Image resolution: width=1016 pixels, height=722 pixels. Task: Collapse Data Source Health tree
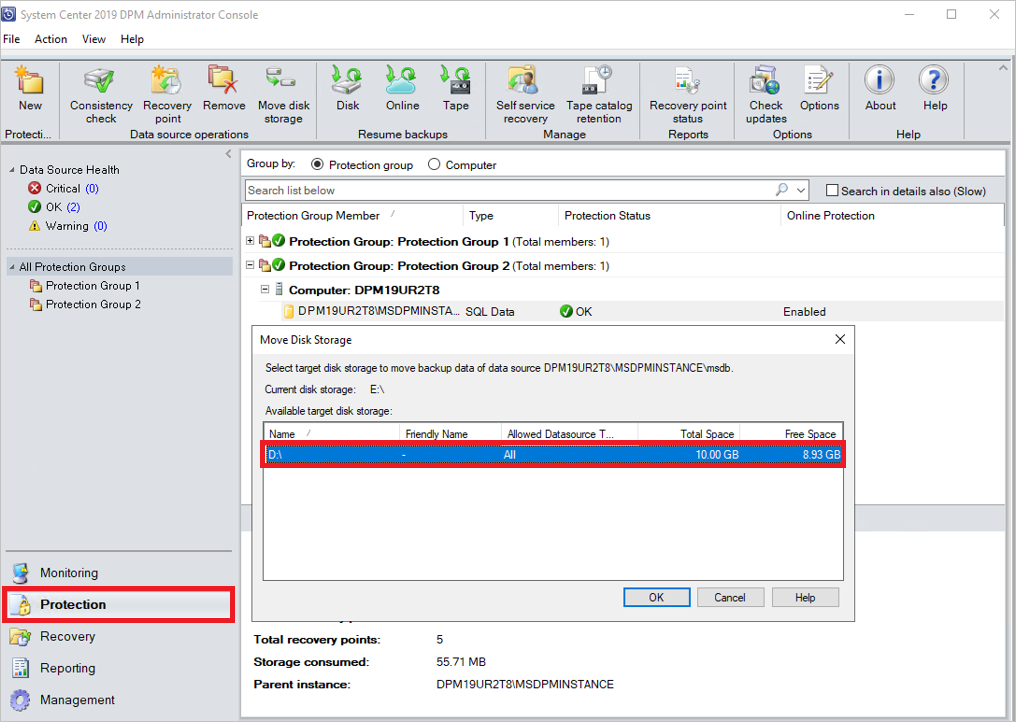12,170
